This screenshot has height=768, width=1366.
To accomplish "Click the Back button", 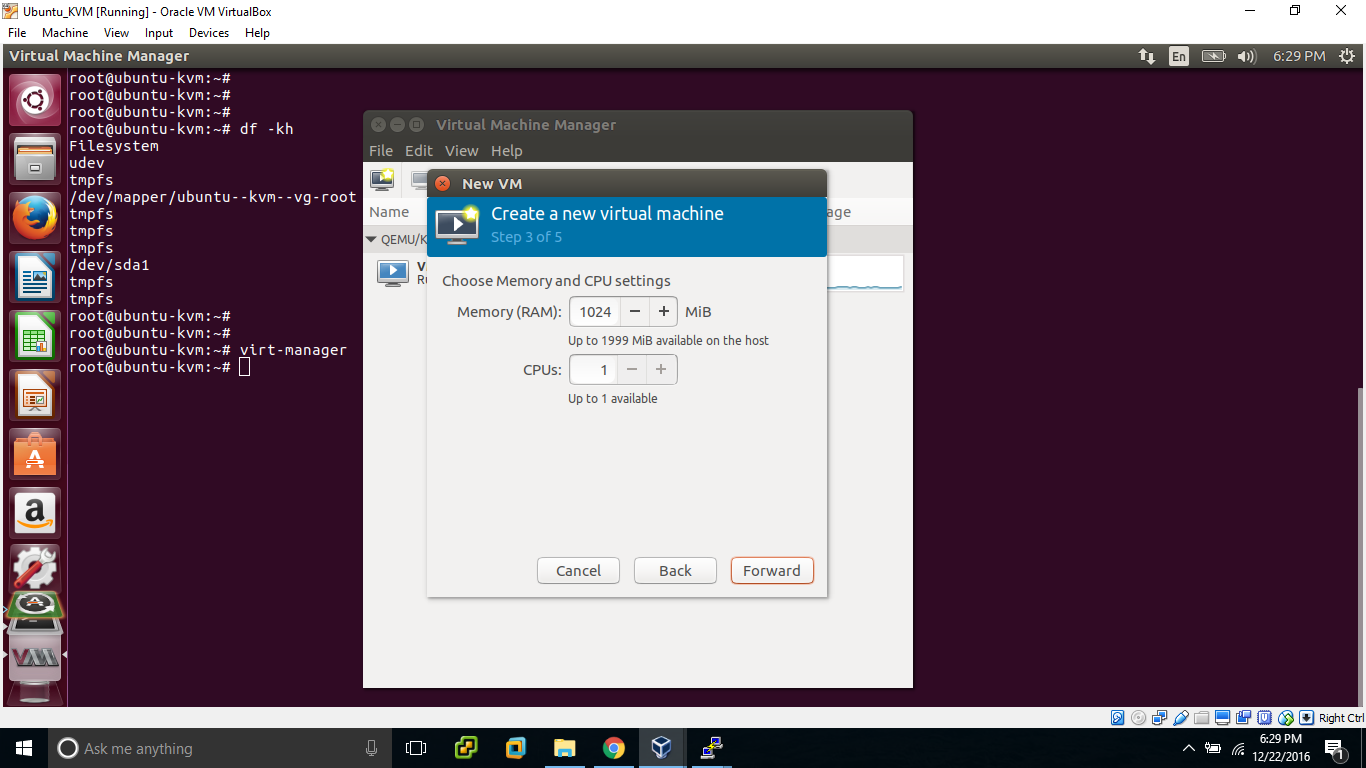I will (675, 571).
